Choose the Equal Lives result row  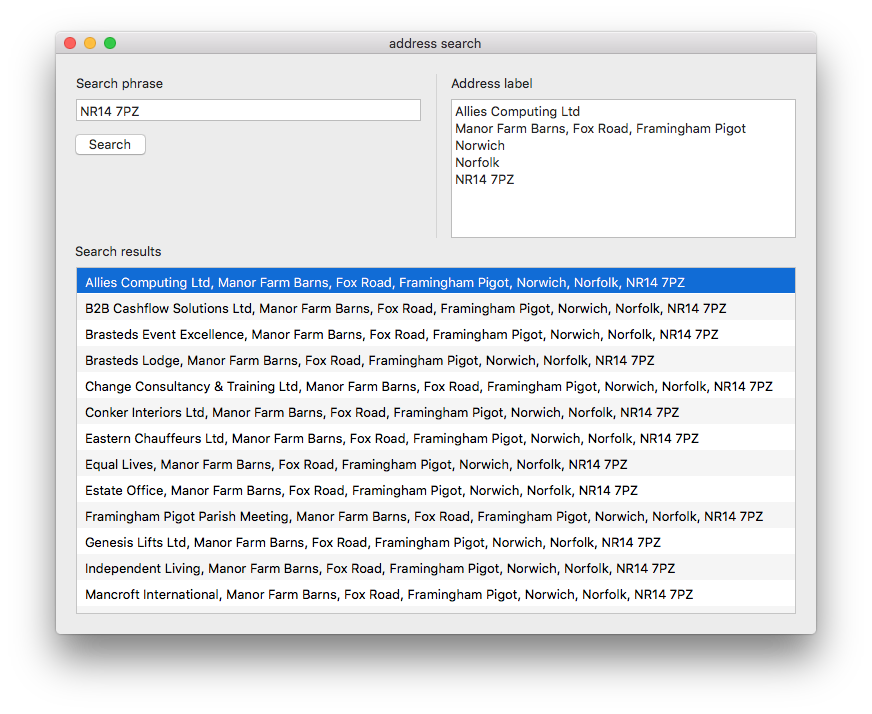pyautogui.click(x=436, y=464)
